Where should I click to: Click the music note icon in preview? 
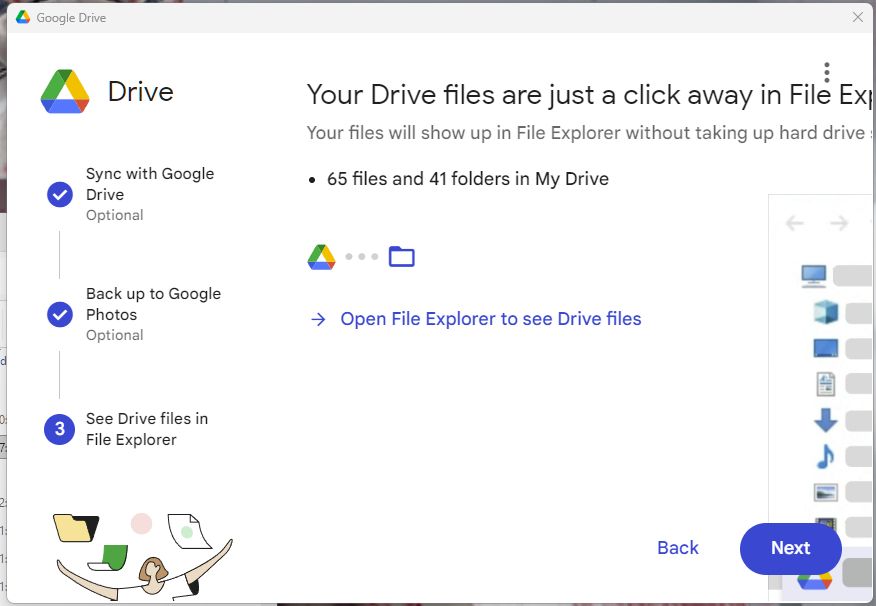coord(826,456)
